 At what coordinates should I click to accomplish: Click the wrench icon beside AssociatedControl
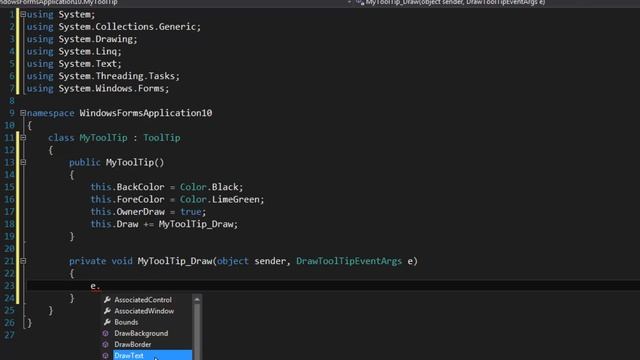pos(107,300)
